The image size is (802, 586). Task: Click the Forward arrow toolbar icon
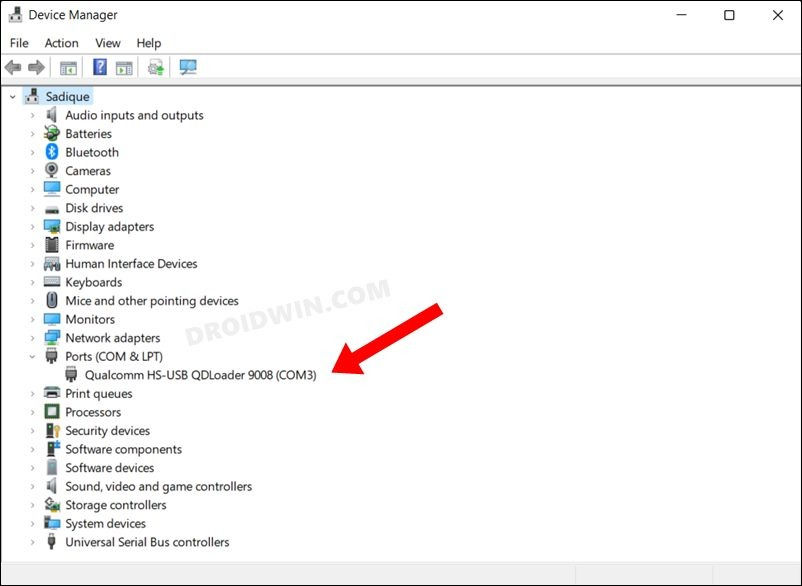36,67
